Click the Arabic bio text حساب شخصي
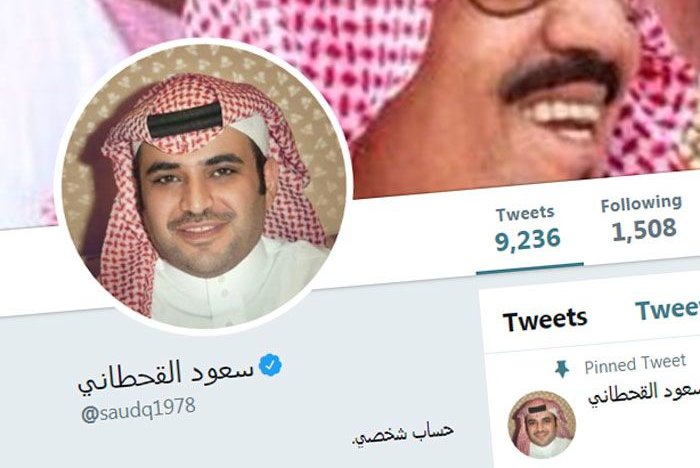The width and height of the screenshot is (700, 468). [x=403, y=432]
